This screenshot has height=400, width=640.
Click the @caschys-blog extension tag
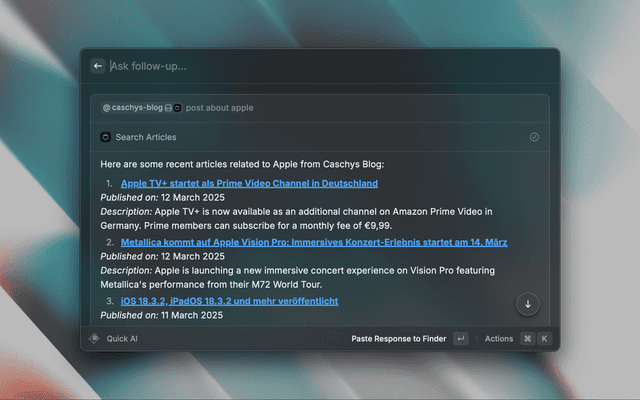tap(132, 107)
